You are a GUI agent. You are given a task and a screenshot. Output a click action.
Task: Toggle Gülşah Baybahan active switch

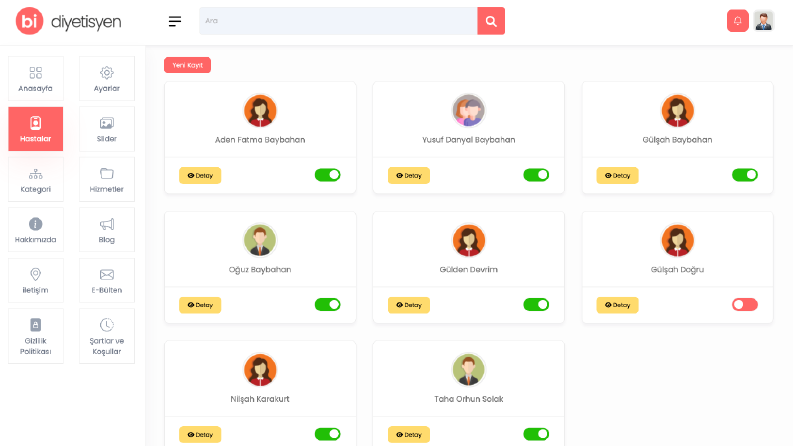click(745, 175)
